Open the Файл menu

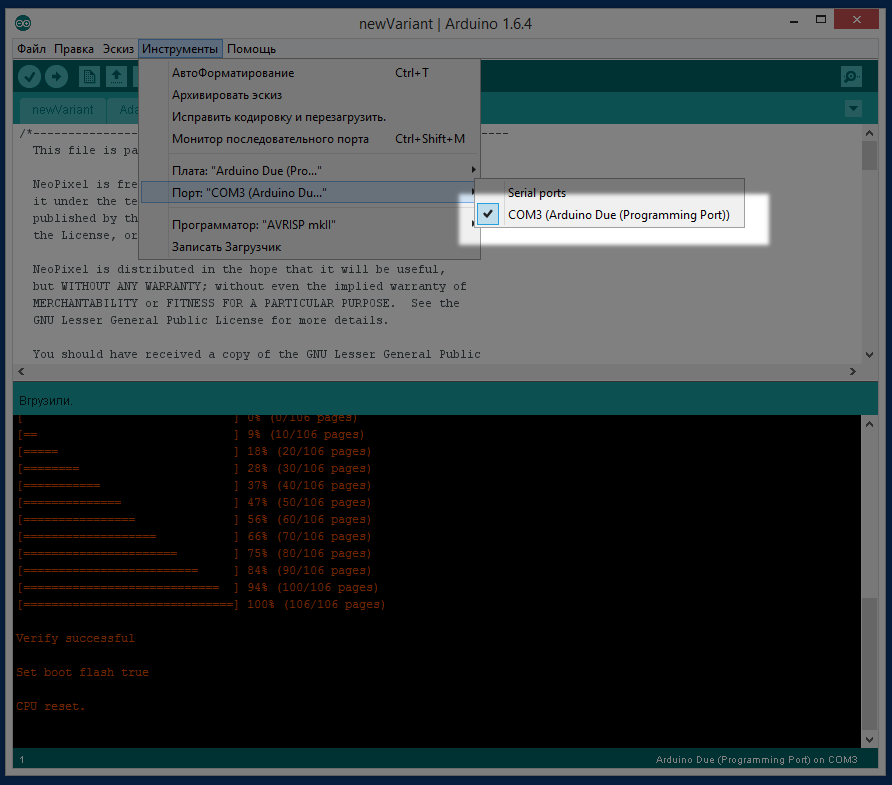pyautogui.click(x=31, y=49)
